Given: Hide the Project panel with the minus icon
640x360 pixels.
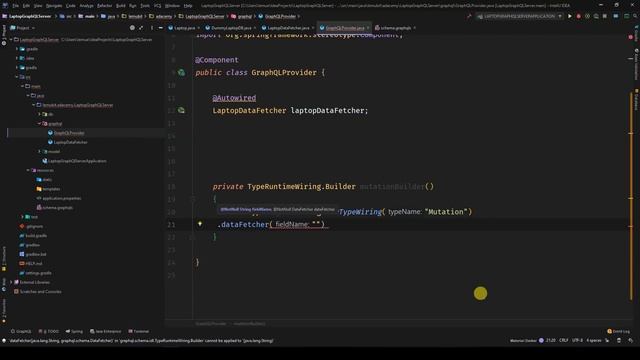Looking at the screenshot, I should tap(160, 28).
